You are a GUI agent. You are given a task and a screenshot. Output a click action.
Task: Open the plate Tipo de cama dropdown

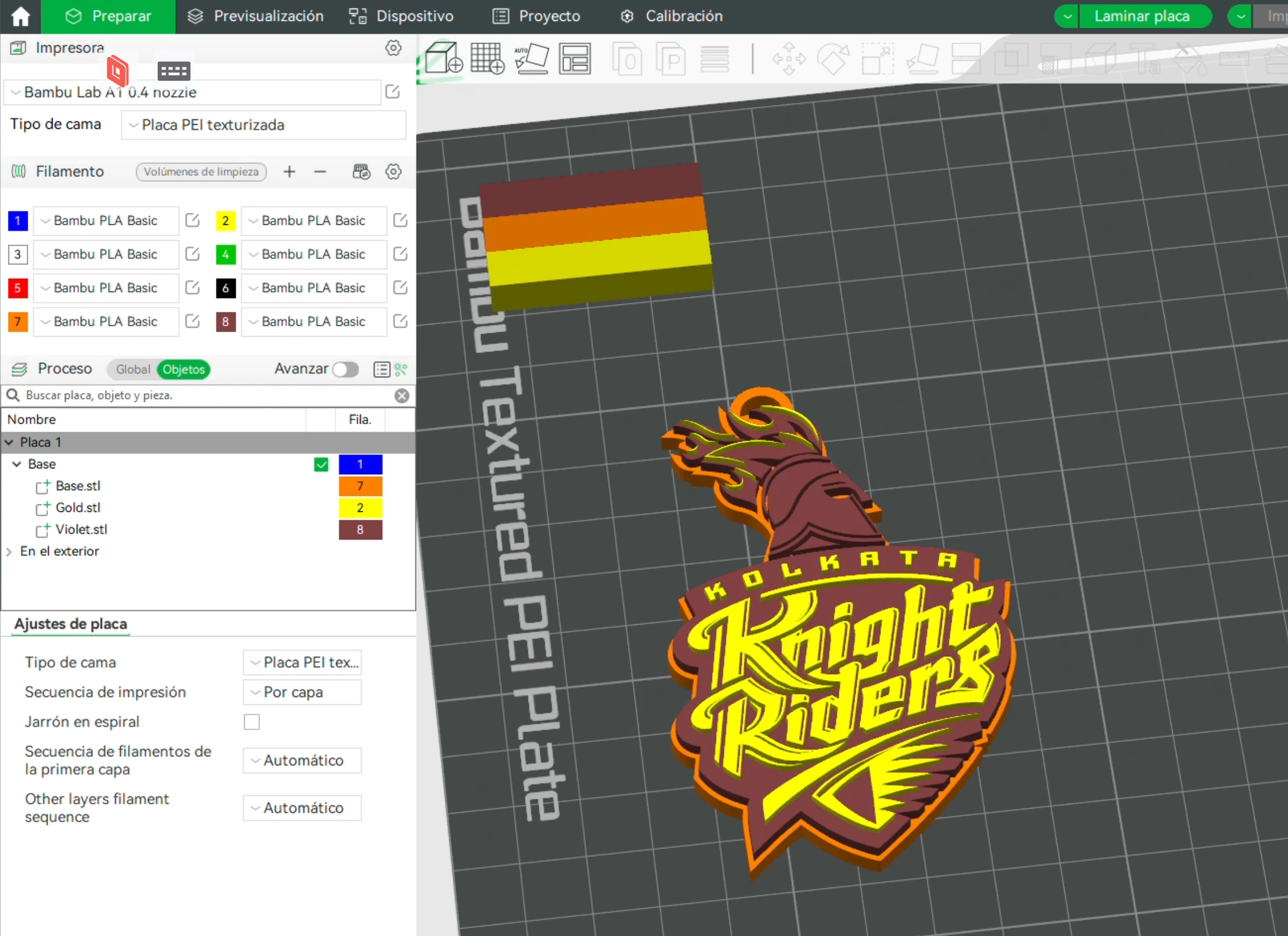pyautogui.click(x=302, y=663)
